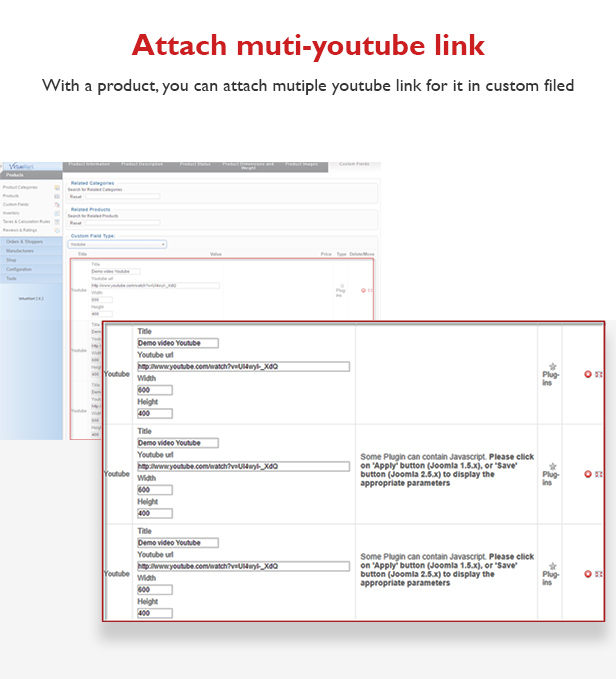Image resolution: width=616 pixels, height=679 pixels.
Task: Go to the Product Images tab
Action: (301, 165)
